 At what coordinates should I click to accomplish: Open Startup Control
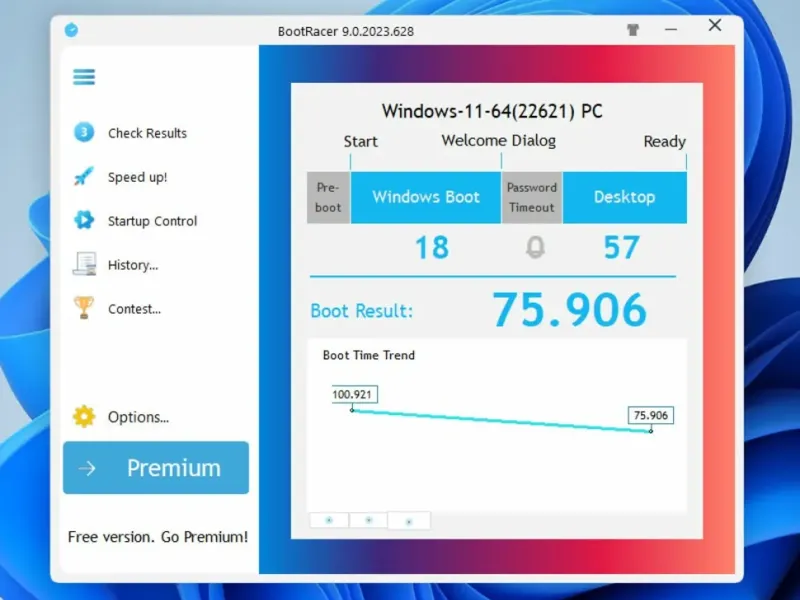coord(152,221)
